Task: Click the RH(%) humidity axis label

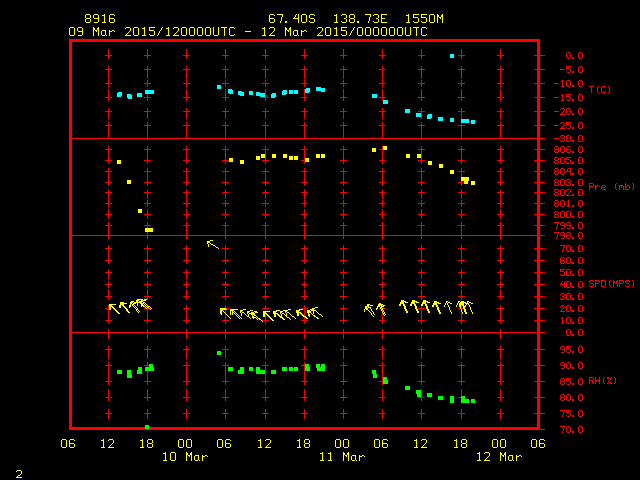Action: tap(602, 381)
